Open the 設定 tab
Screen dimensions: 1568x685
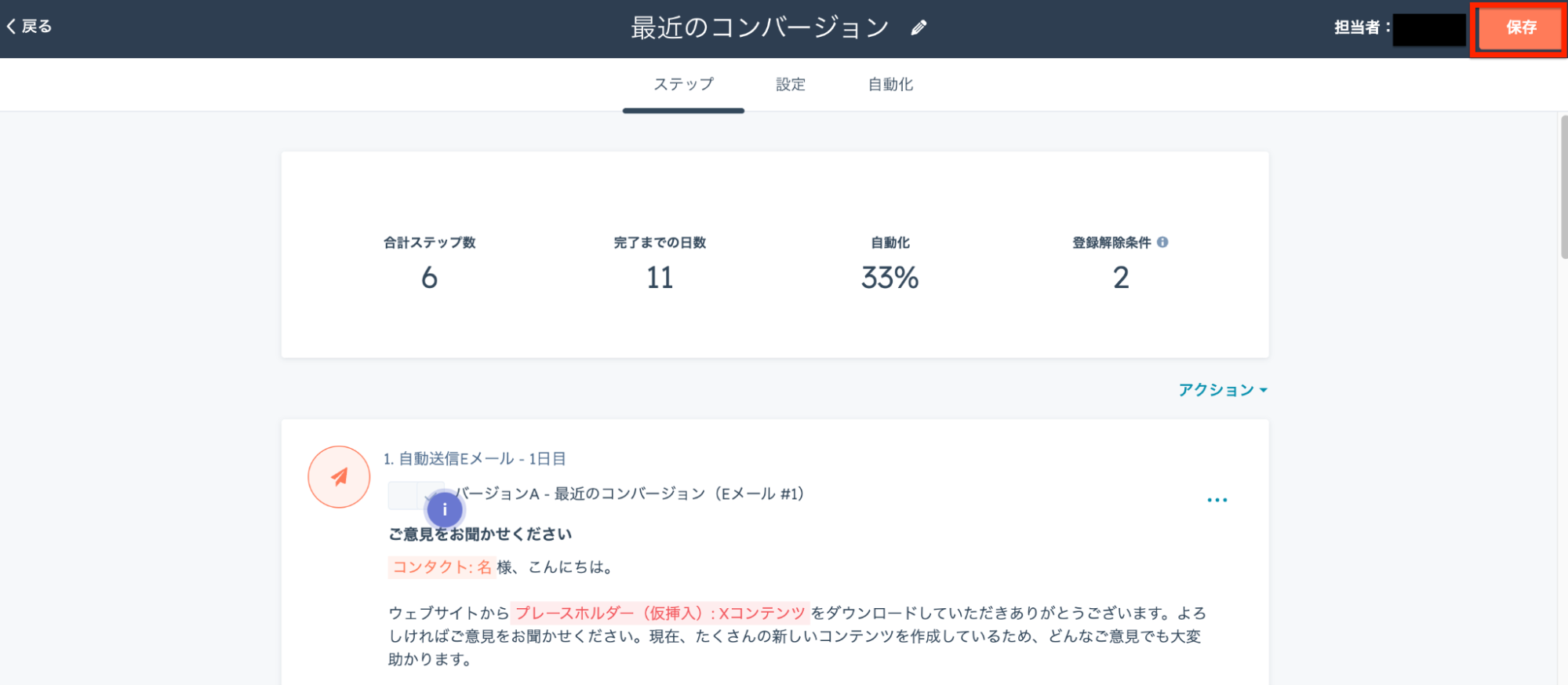click(x=790, y=85)
